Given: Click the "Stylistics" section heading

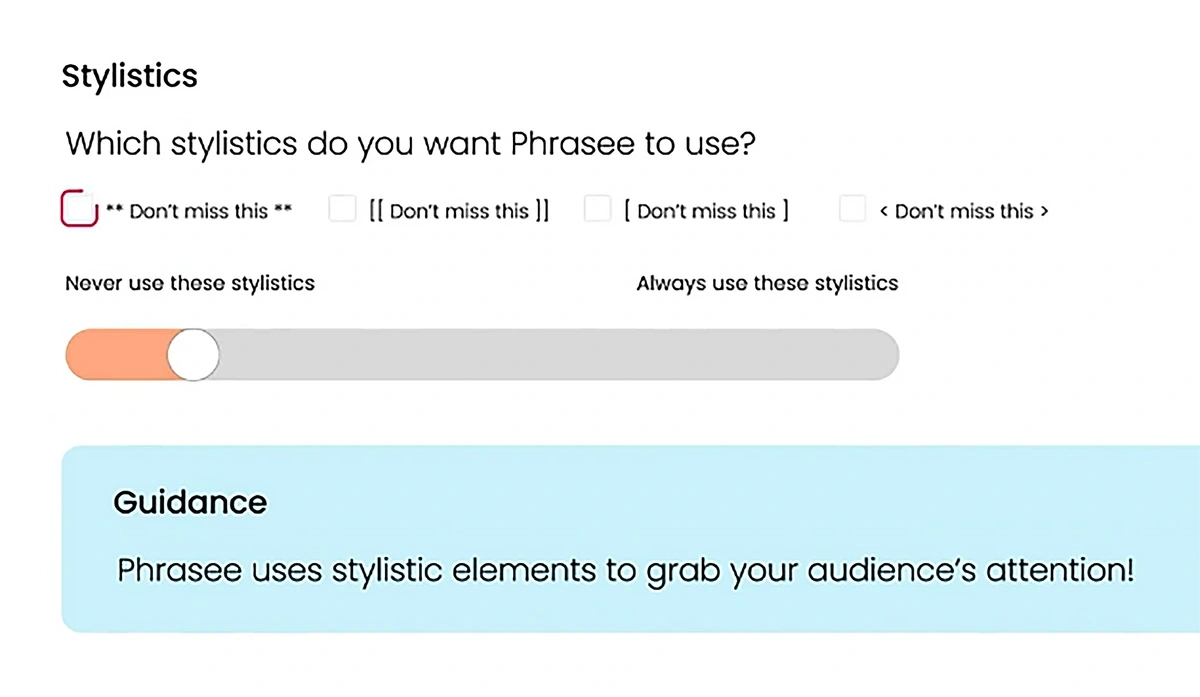Looking at the screenshot, I should point(130,76).
